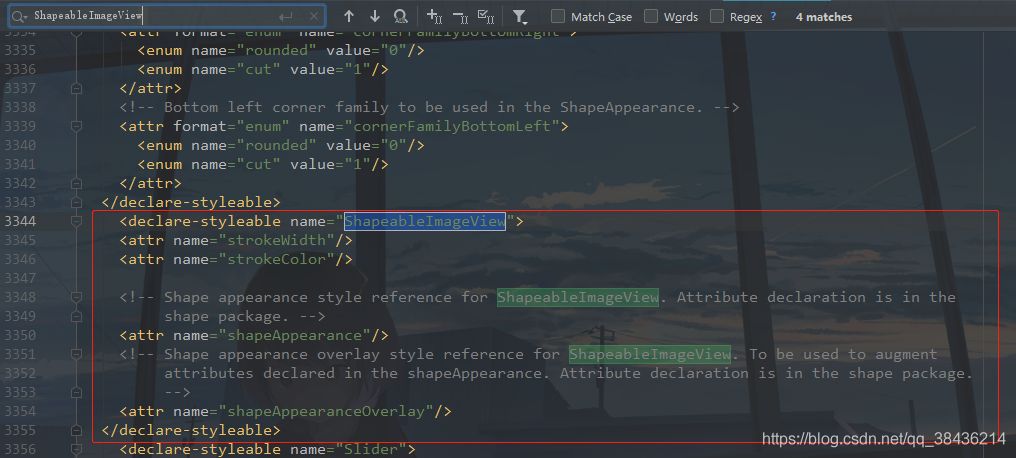This screenshot has height=458, width=1016.
Task: Select all occurrences icon
Action: 485,16
